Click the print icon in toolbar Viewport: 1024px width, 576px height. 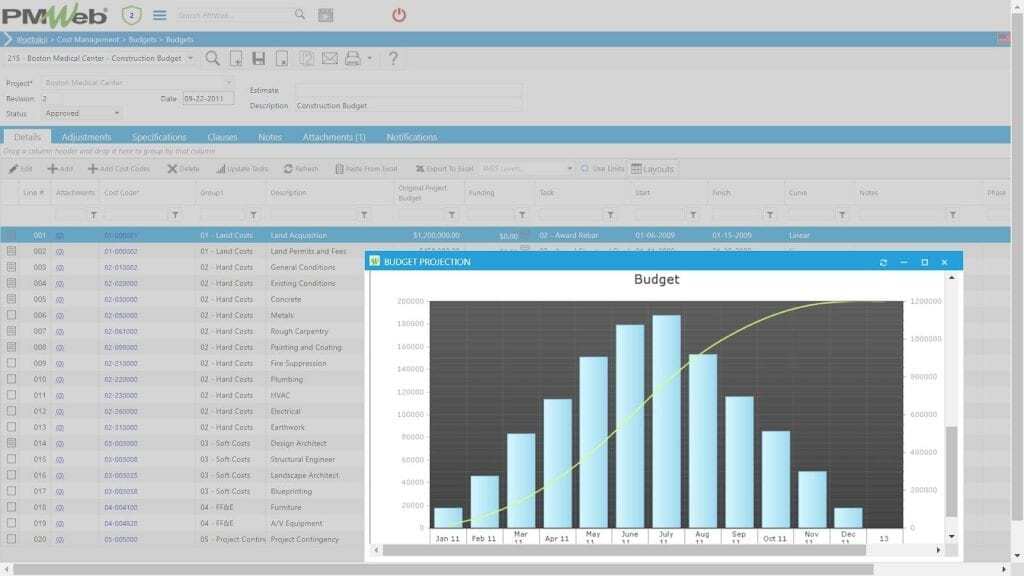click(352, 59)
